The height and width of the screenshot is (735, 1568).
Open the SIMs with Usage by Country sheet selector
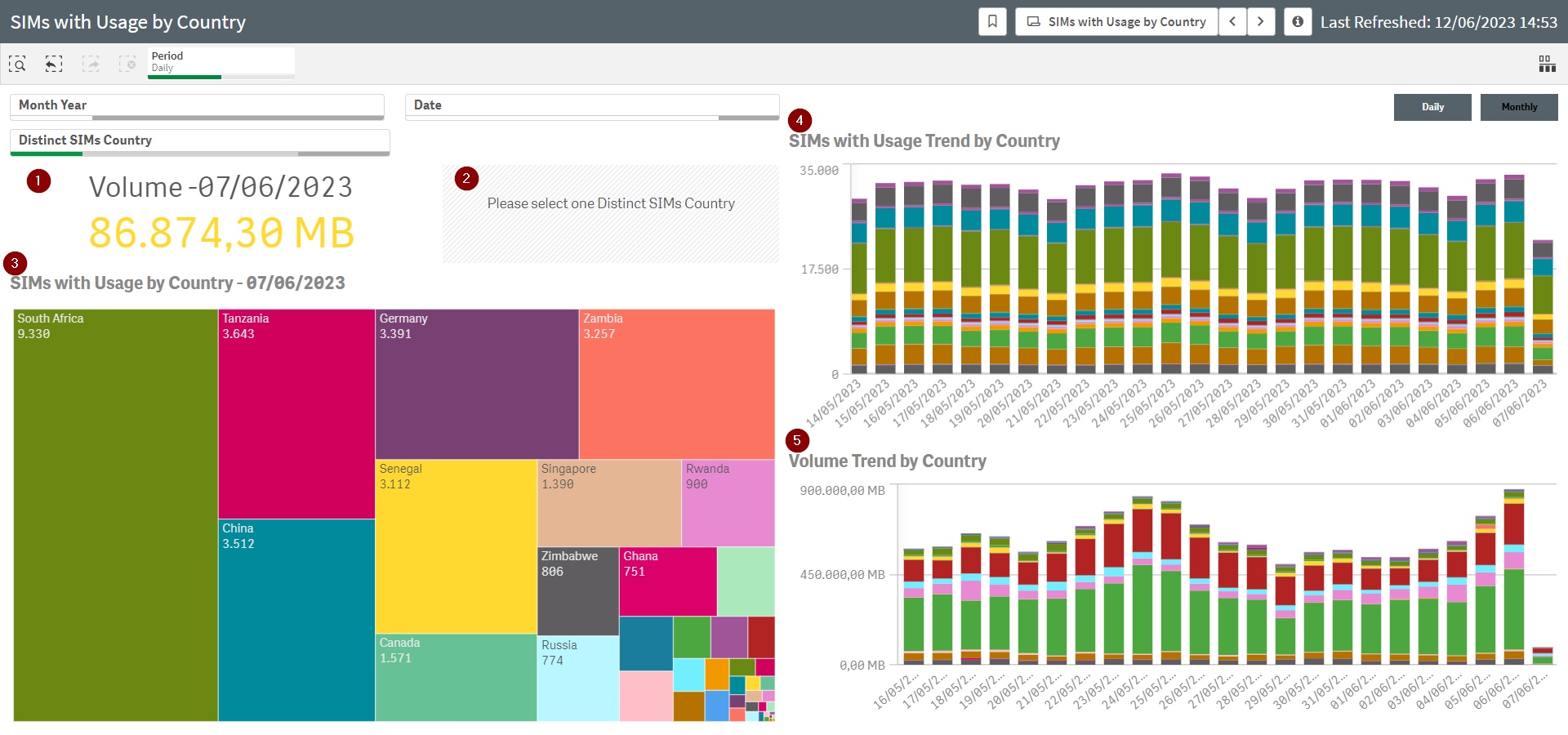1116,22
